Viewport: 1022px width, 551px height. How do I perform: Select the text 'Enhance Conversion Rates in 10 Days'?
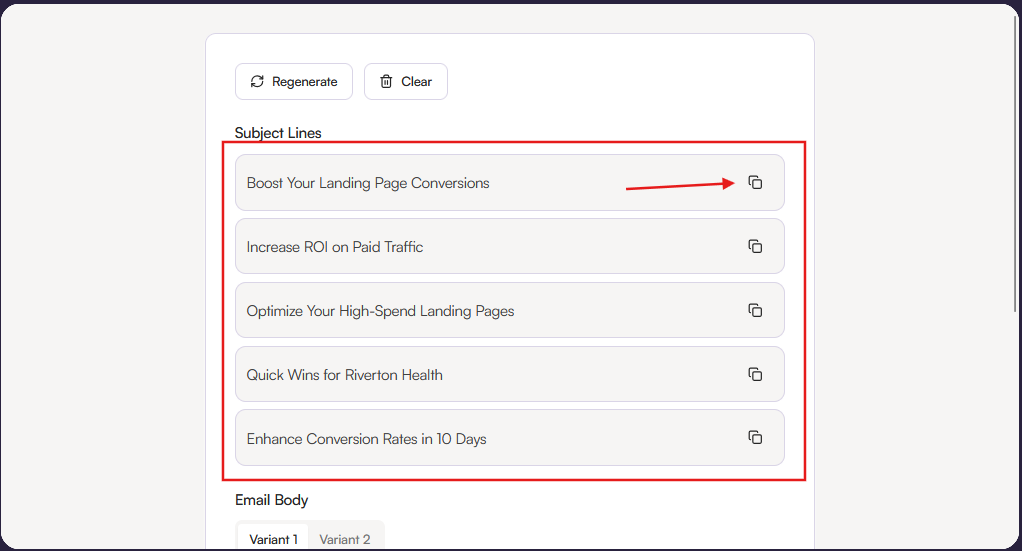click(366, 439)
